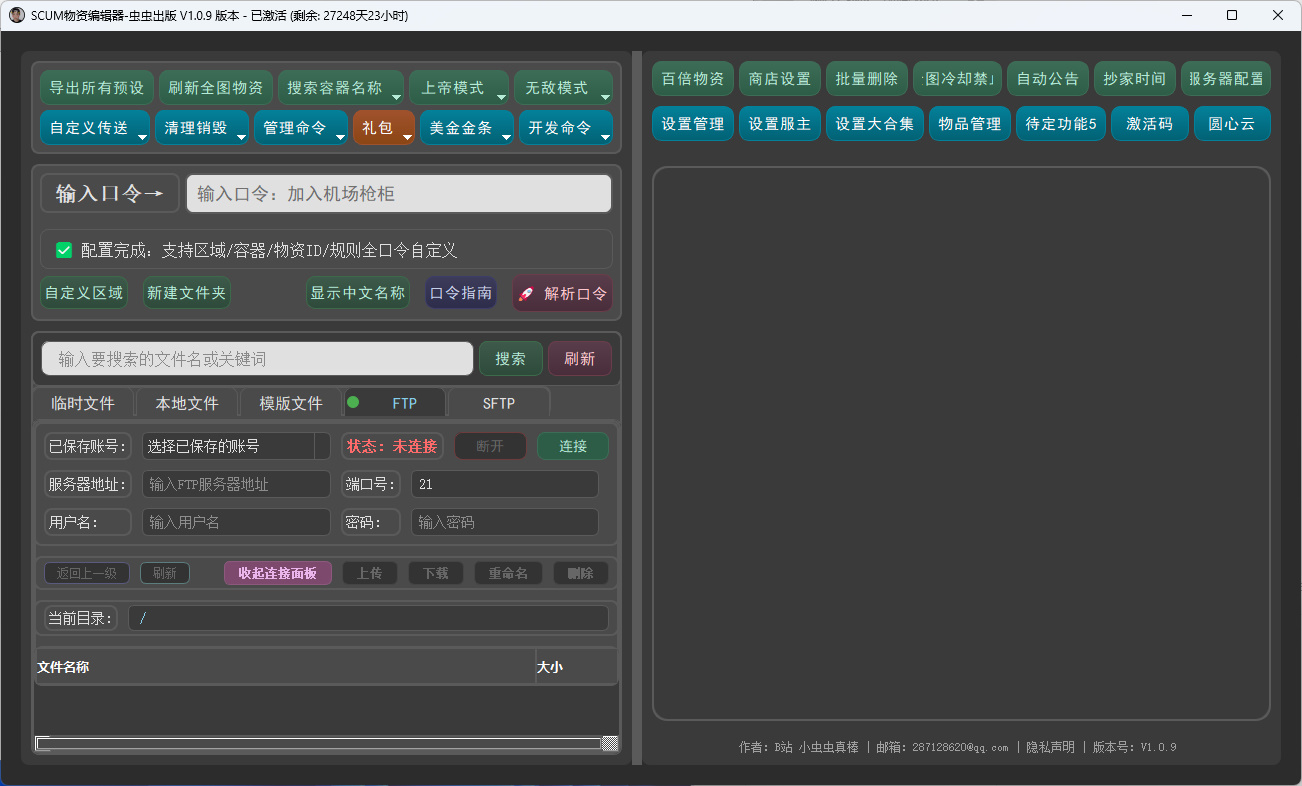Image resolution: width=1302 pixels, height=786 pixels.
Task: Toggle 显示中文名称 button
Action: tap(358, 293)
